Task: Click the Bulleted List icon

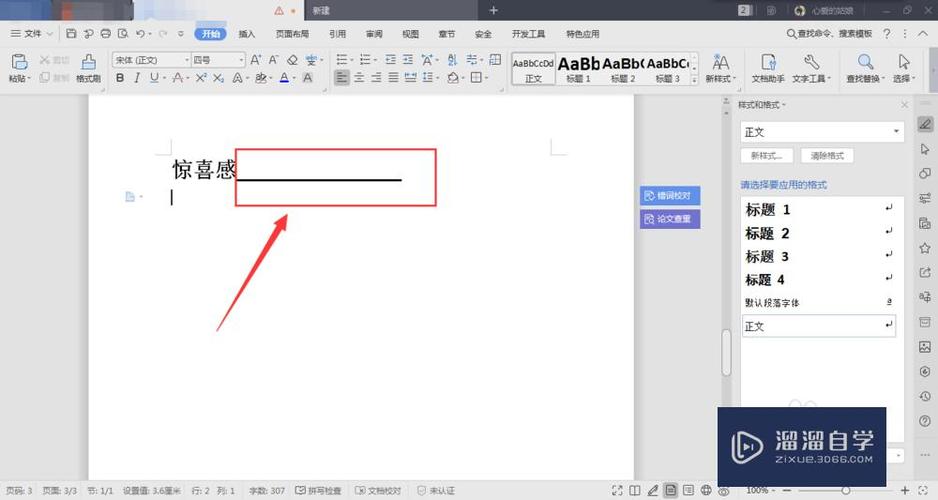Action: pos(342,59)
